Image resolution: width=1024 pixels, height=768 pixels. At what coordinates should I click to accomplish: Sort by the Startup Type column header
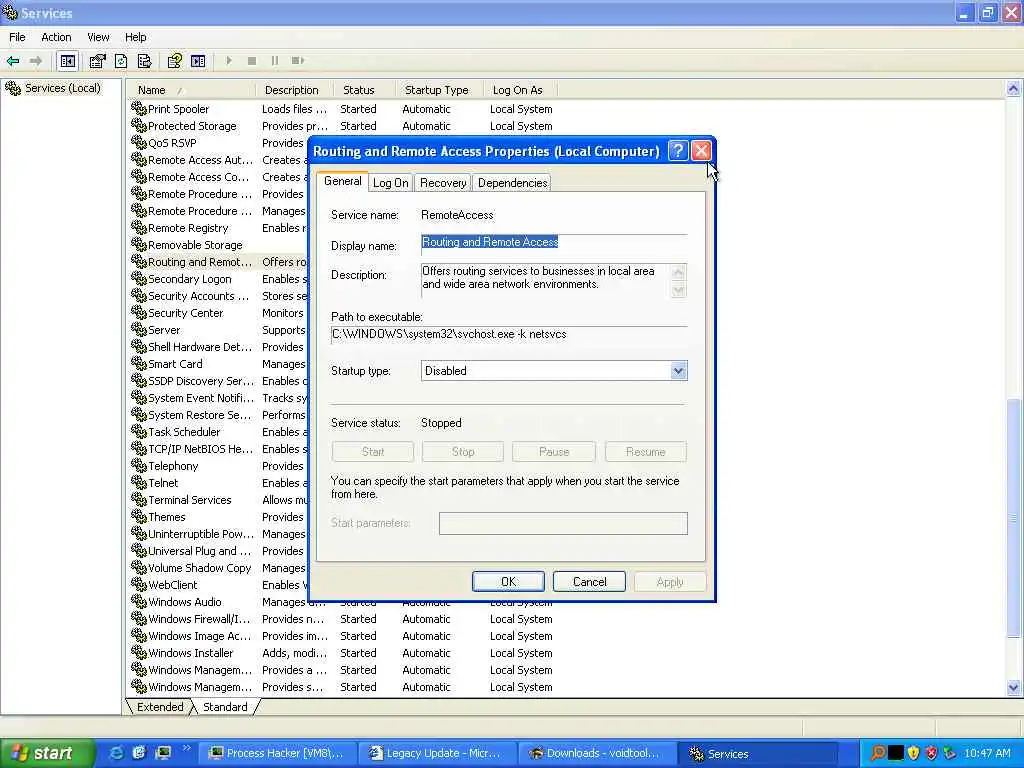[440, 89]
